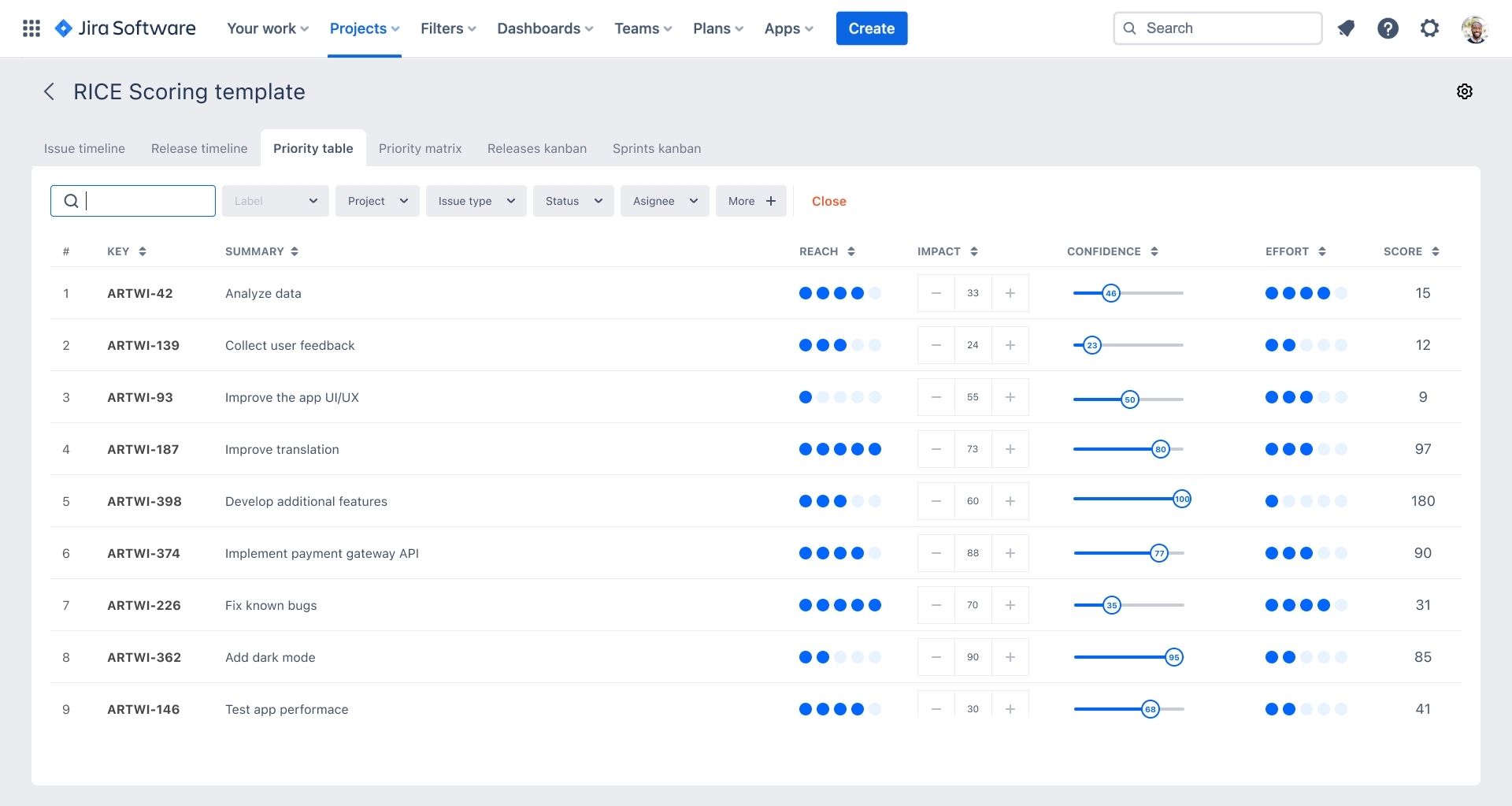Image resolution: width=1512 pixels, height=806 pixels.
Task: Open the help question mark icon
Action: (x=1388, y=28)
